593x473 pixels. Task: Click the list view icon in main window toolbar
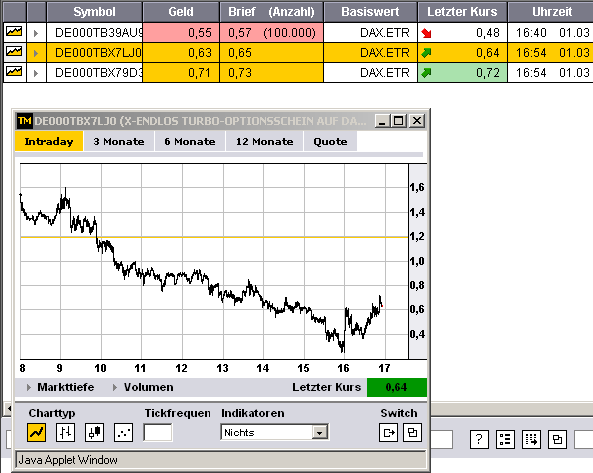(505, 439)
